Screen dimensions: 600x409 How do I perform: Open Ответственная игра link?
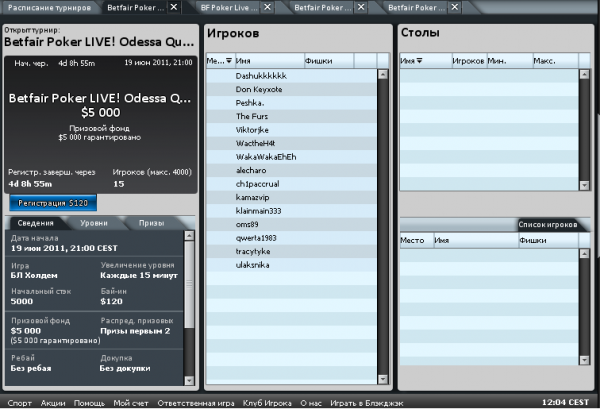(196, 403)
